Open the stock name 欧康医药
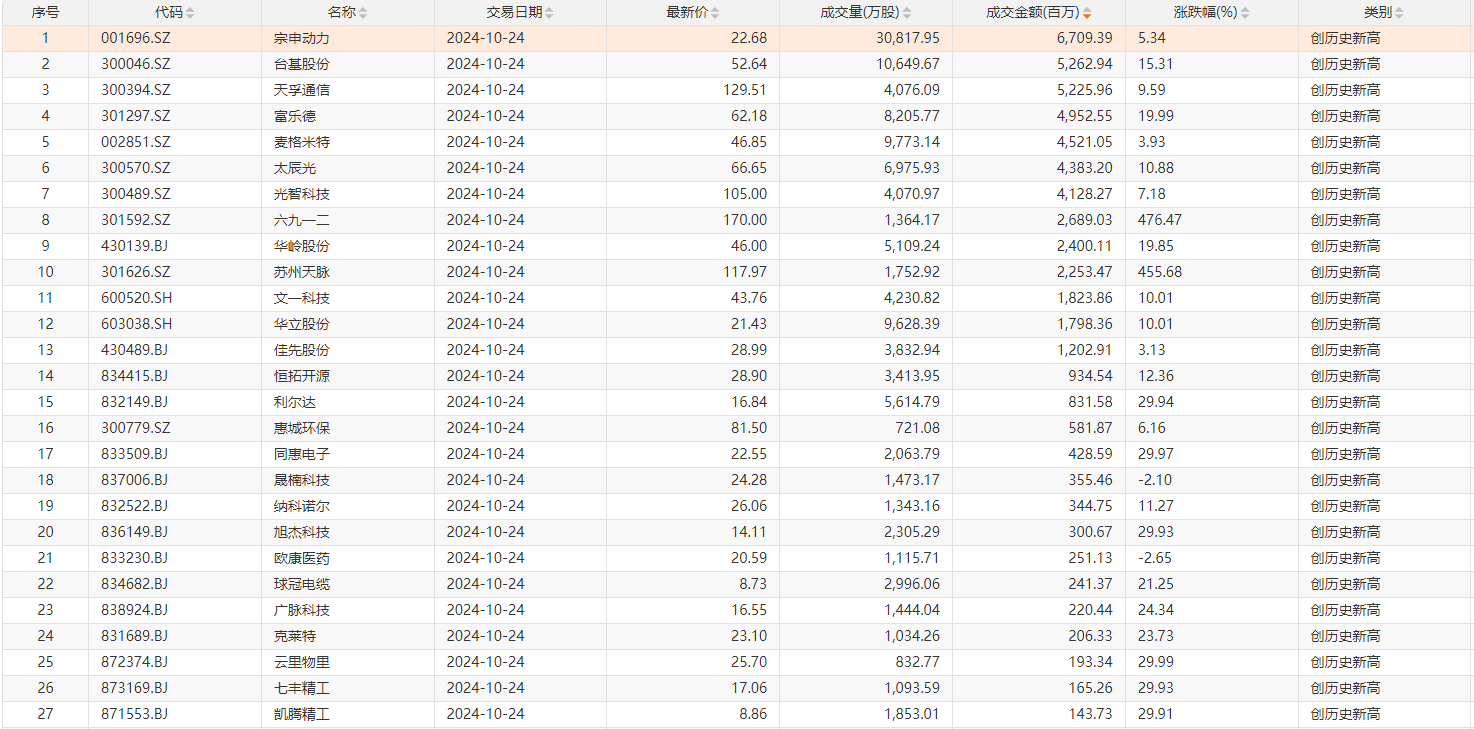Viewport: 1474px width, 729px height. pos(302,558)
